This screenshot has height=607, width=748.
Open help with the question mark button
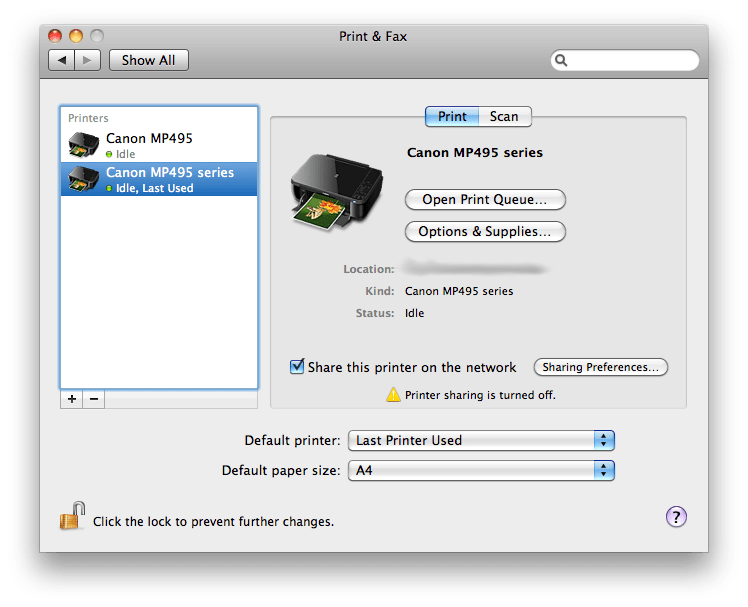tap(676, 517)
